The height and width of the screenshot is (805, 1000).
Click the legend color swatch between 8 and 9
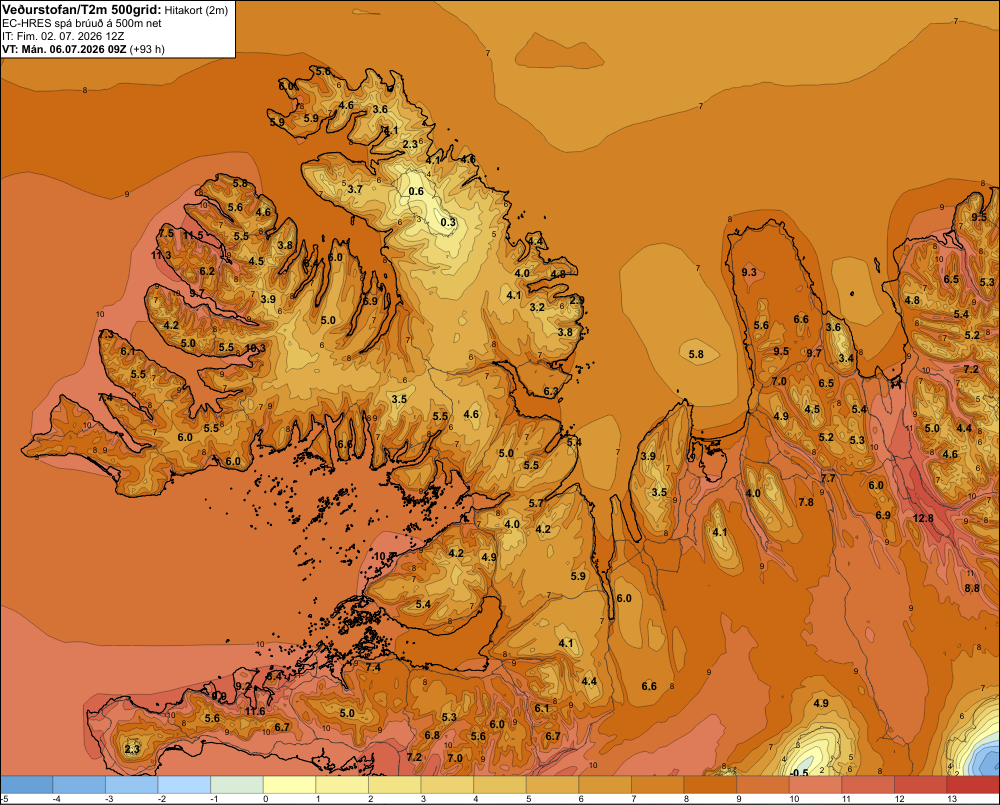pyautogui.click(x=710, y=785)
